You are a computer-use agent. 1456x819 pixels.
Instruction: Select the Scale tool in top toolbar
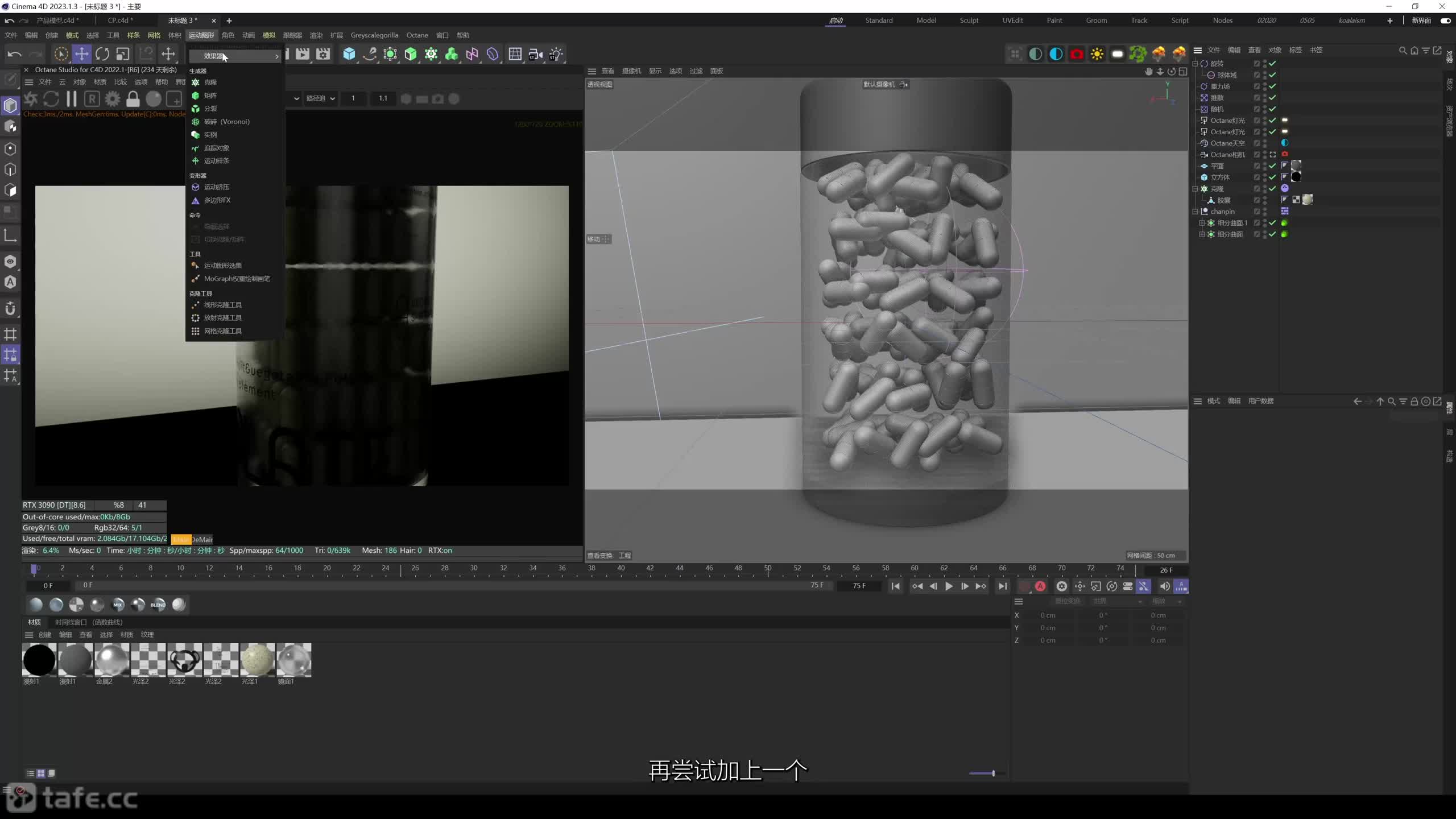click(123, 54)
